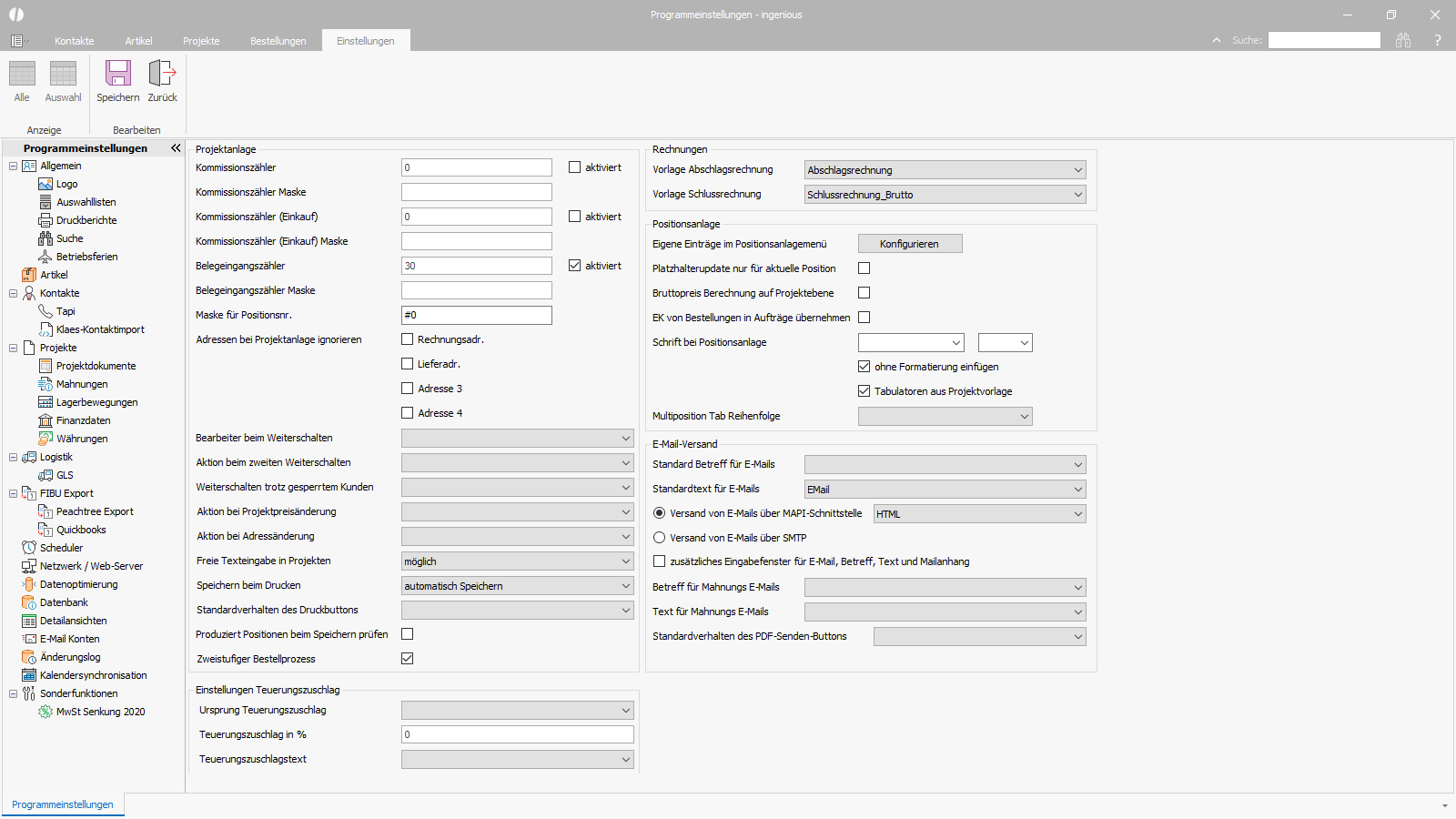Image resolution: width=1456 pixels, height=819 pixels.
Task: Open the Logo settings item
Action: tap(66, 184)
